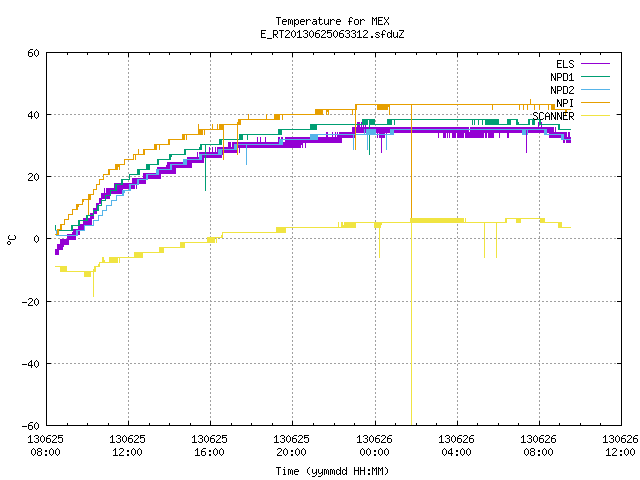Click the NPD2 legend label
640x480 pixels.
pyautogui.click(x=562, y=90)
